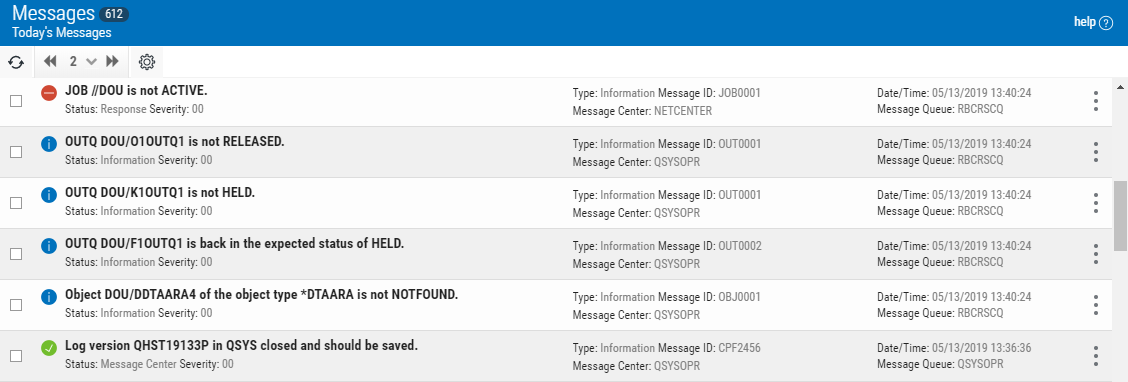Open actions menu for OUTQ DOU/F1OUTQ1 HELD message
This screenshot has width=1128, height=382.
point(1096,254)
